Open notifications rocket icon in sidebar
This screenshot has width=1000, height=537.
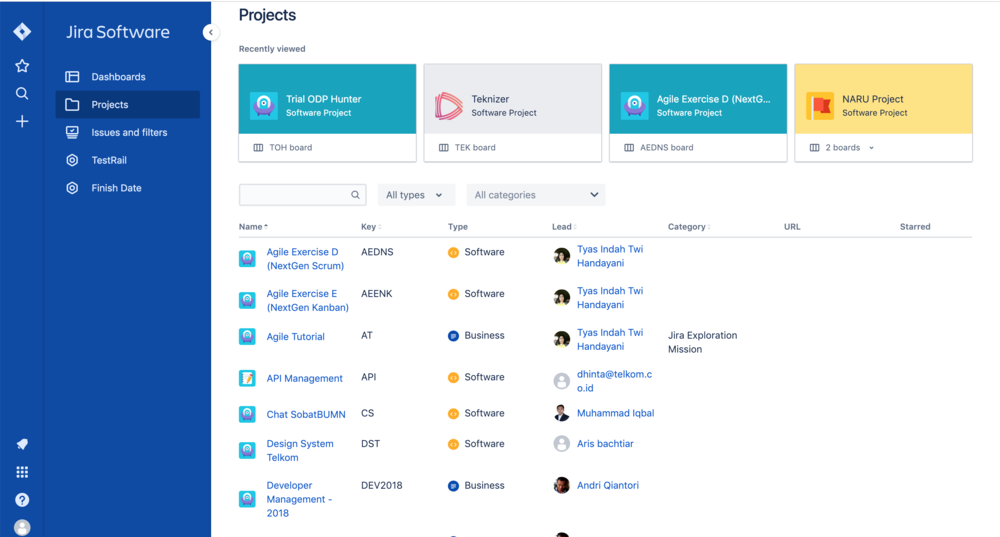click(22, 444)
